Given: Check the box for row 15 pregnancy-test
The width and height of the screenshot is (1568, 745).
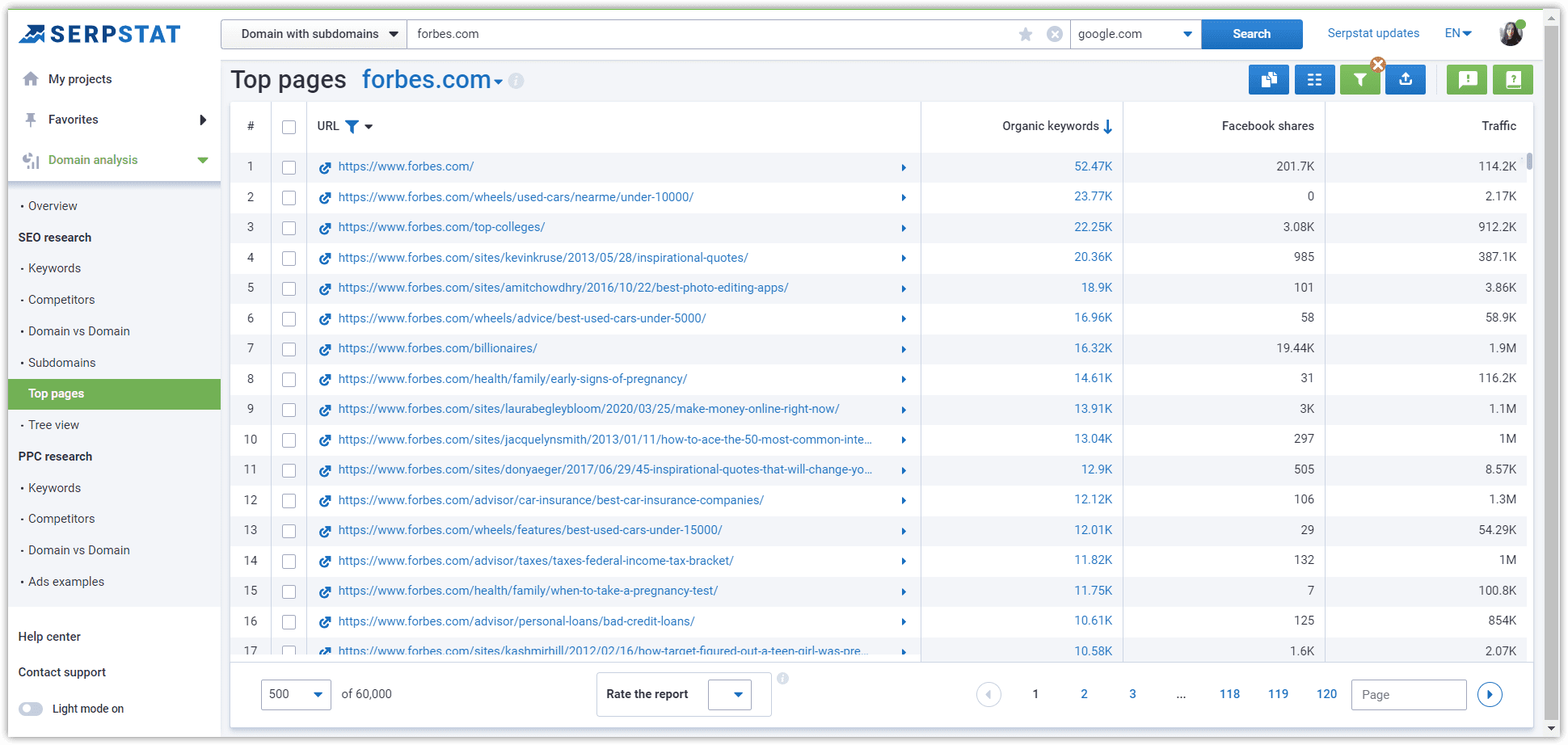Looking at the screenshot, I should (x=289, y=591).
